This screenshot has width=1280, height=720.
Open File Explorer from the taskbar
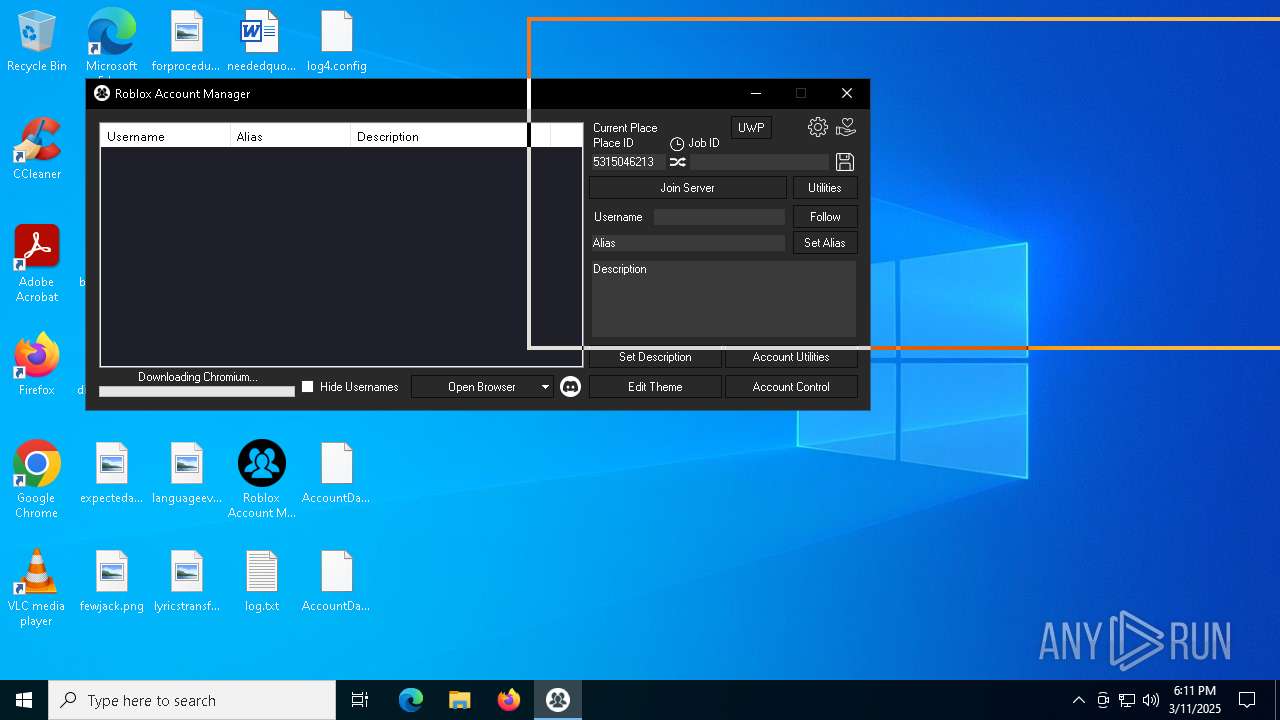[459, 700]
